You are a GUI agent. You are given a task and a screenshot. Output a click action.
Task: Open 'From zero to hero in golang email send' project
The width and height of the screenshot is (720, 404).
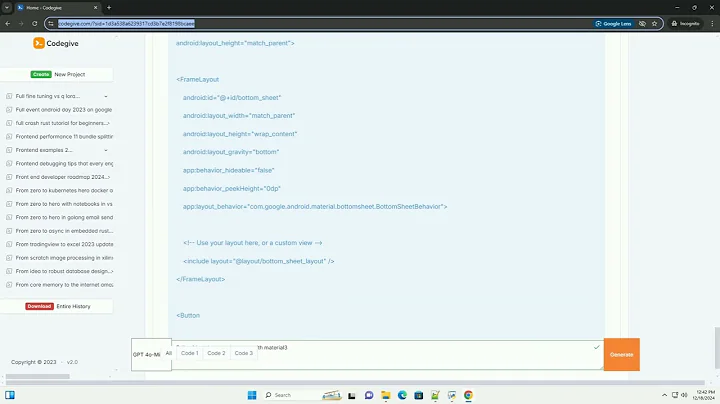pos(64,217)
